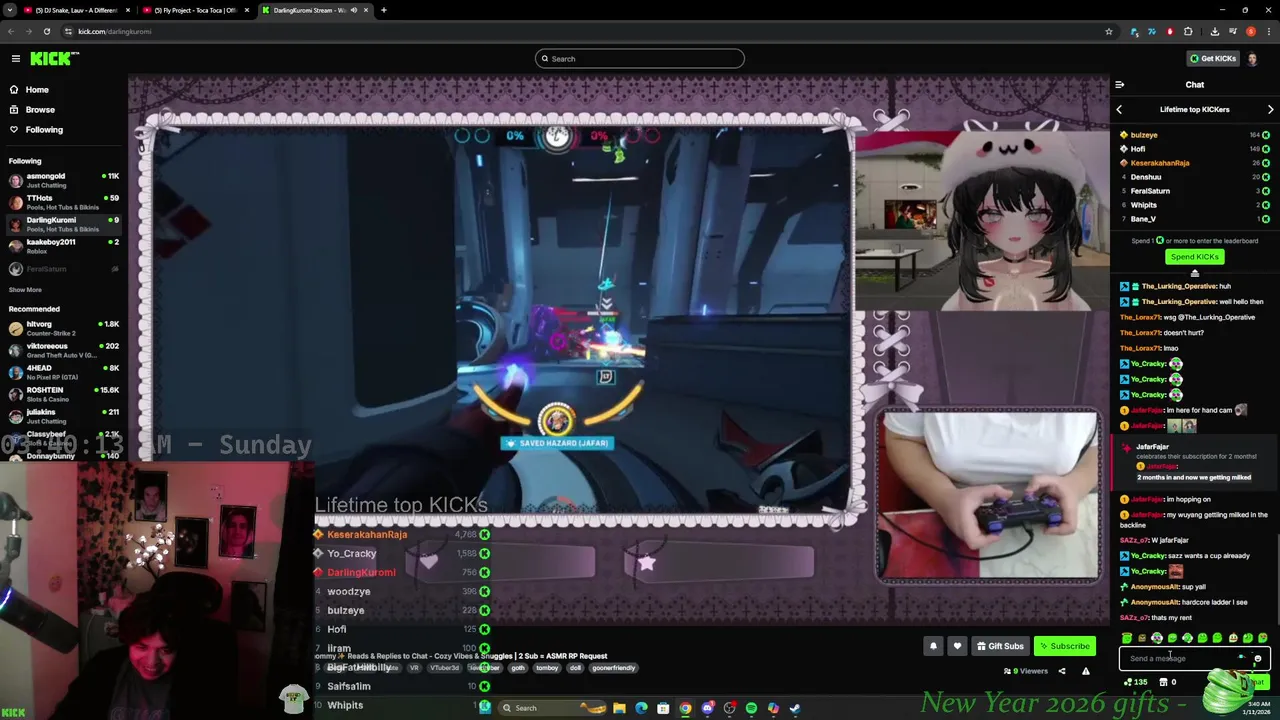Open Following in sidebar

(44, 130)
